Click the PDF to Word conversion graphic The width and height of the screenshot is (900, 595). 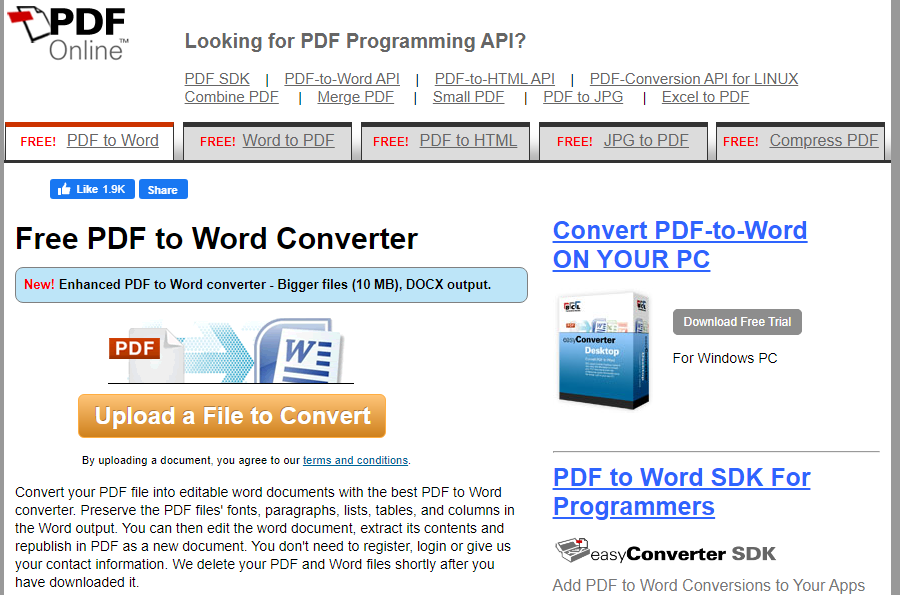231,350
